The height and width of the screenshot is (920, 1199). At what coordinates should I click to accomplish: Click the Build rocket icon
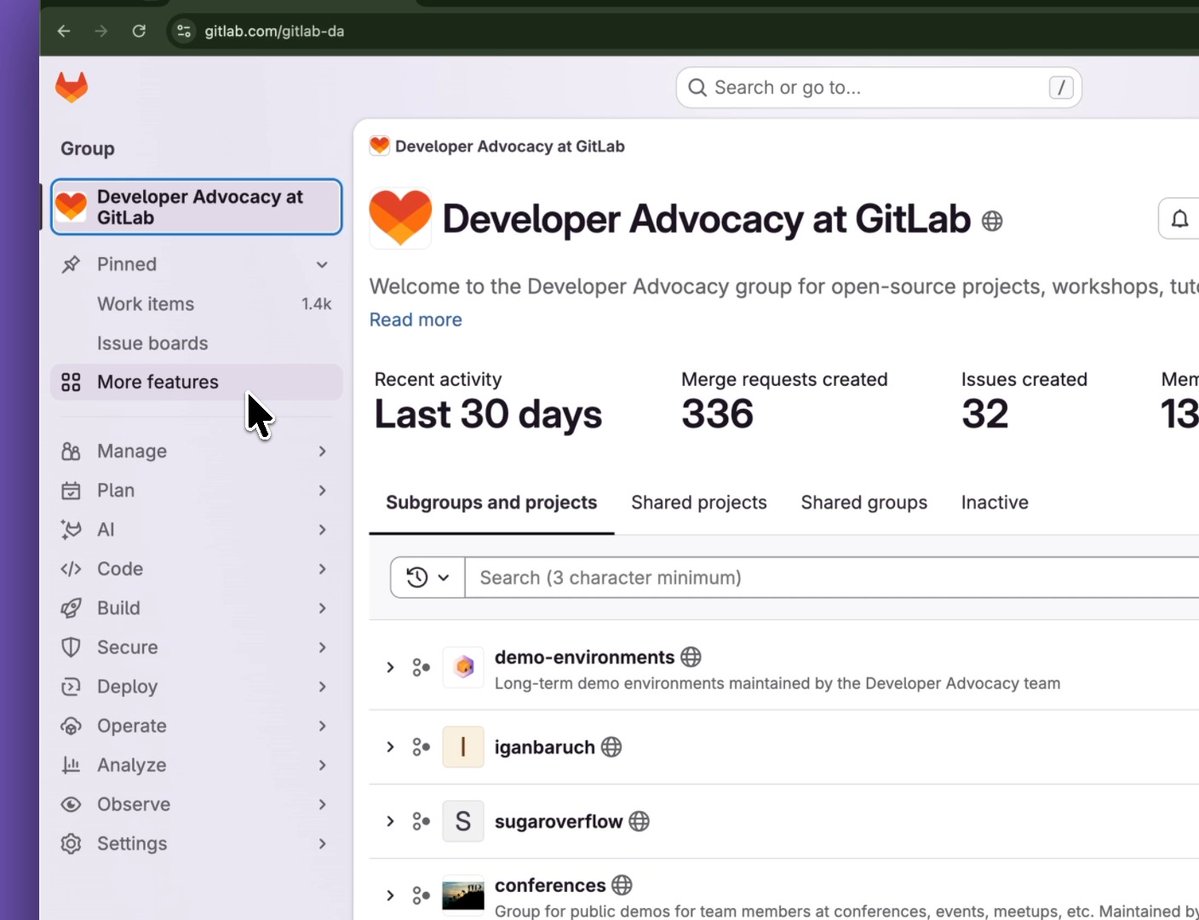(71, 608)
